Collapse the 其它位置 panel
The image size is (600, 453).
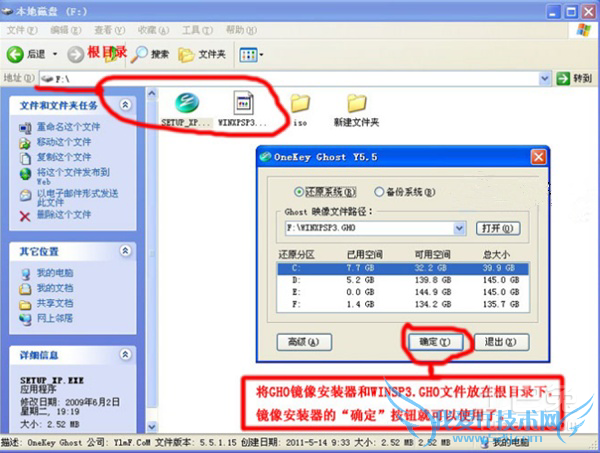[125, 251]
